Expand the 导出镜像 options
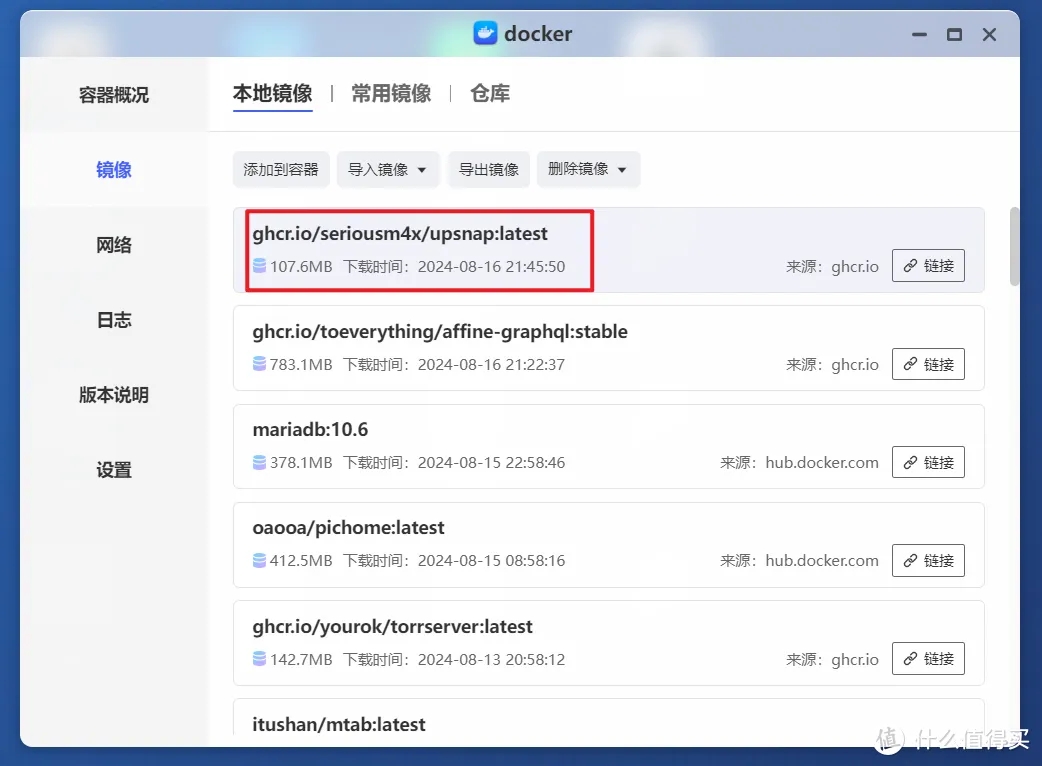Screen dimensions: 1042x766 pos(488,169)
